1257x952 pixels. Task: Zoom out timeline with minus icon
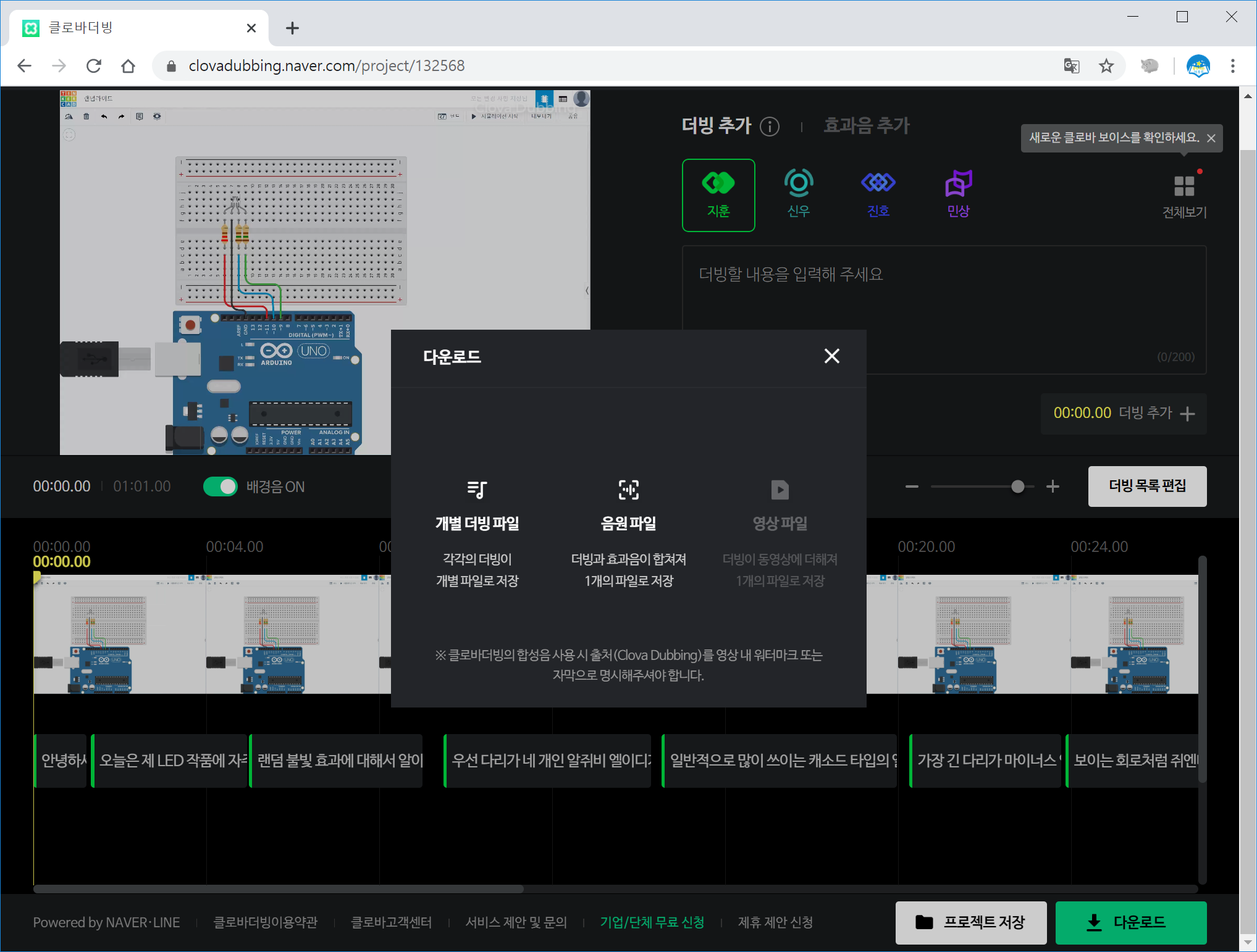pos(912,487)
